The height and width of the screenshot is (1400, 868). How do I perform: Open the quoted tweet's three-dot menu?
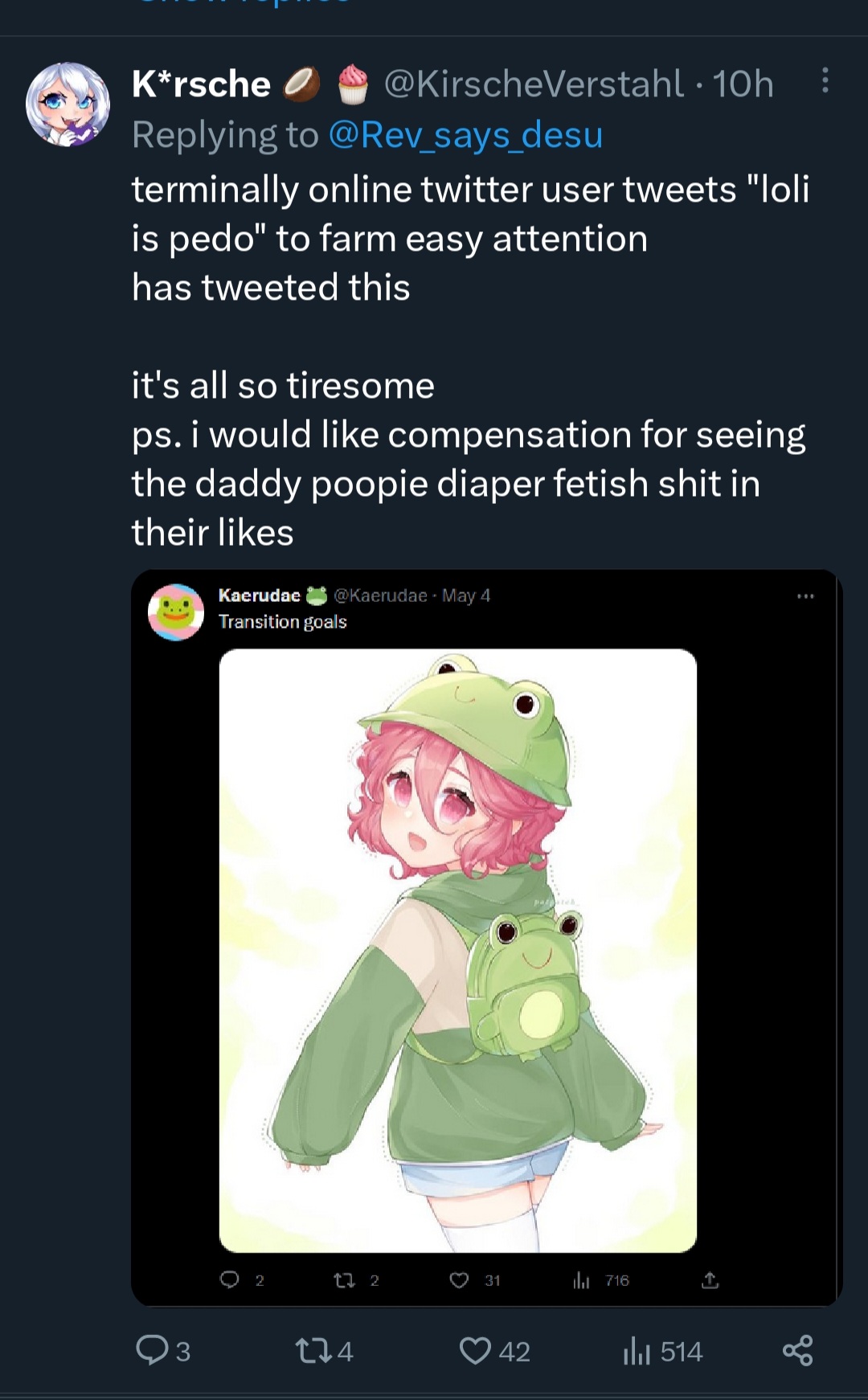coord(805,596)
